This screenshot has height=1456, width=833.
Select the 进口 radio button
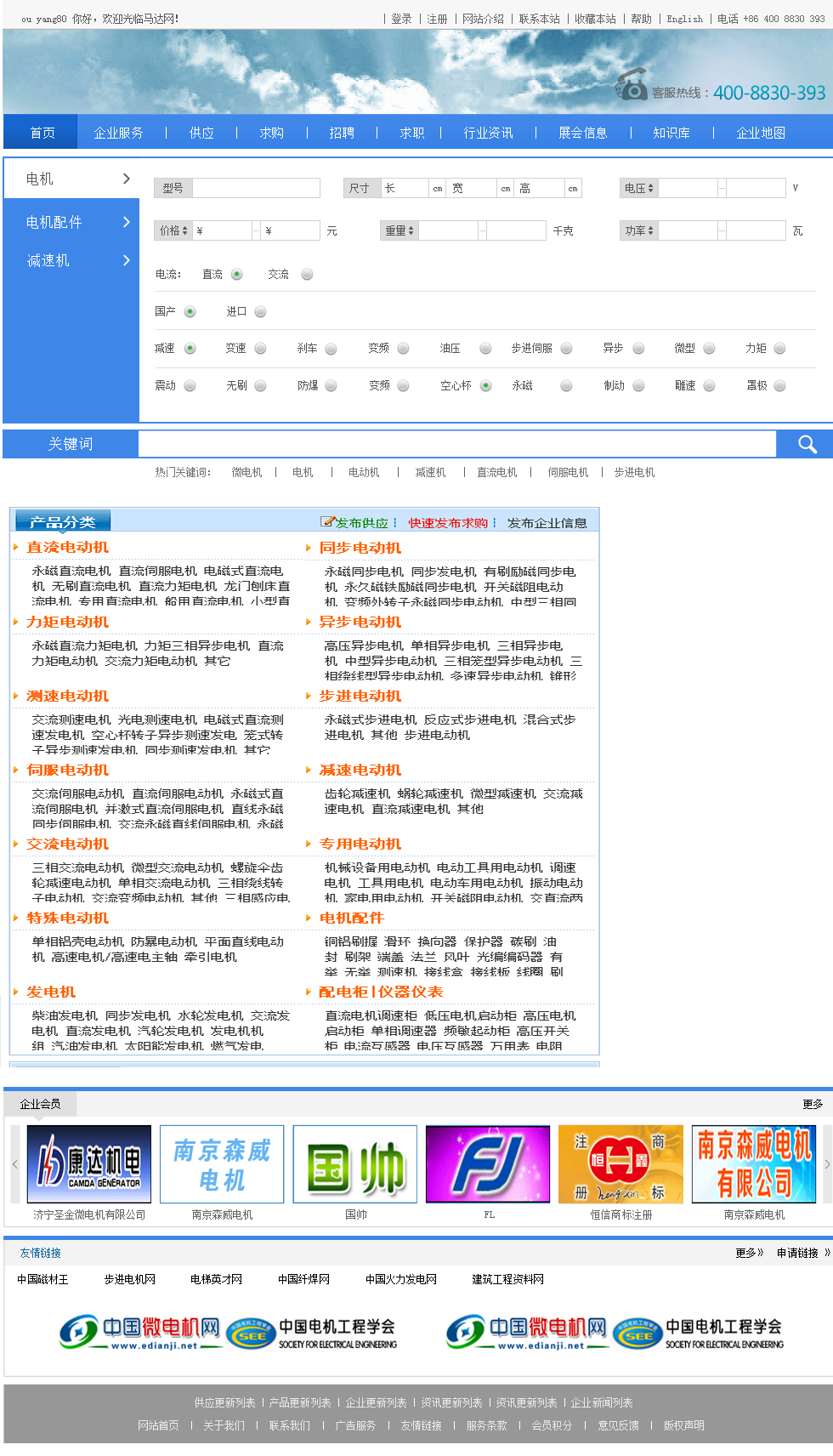260,311
